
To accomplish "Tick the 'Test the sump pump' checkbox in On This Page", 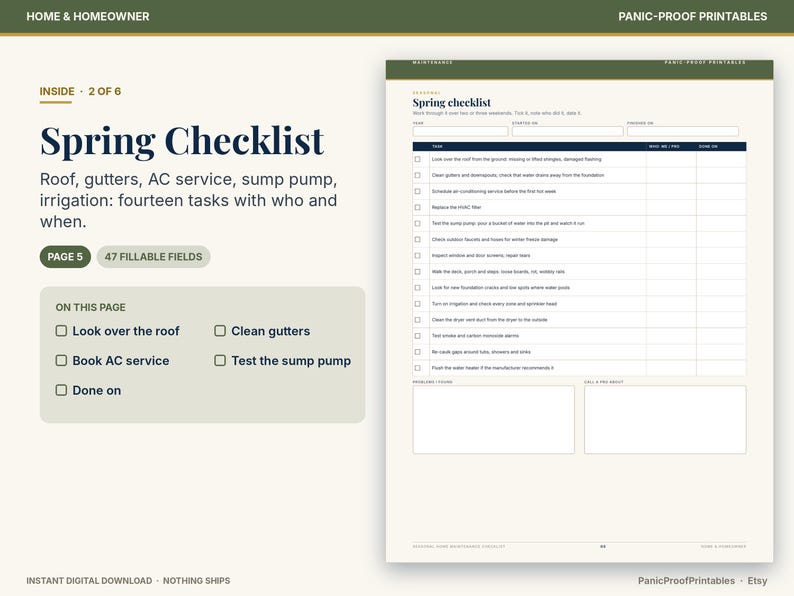I will pyautogui.click(x=220, y=360).
